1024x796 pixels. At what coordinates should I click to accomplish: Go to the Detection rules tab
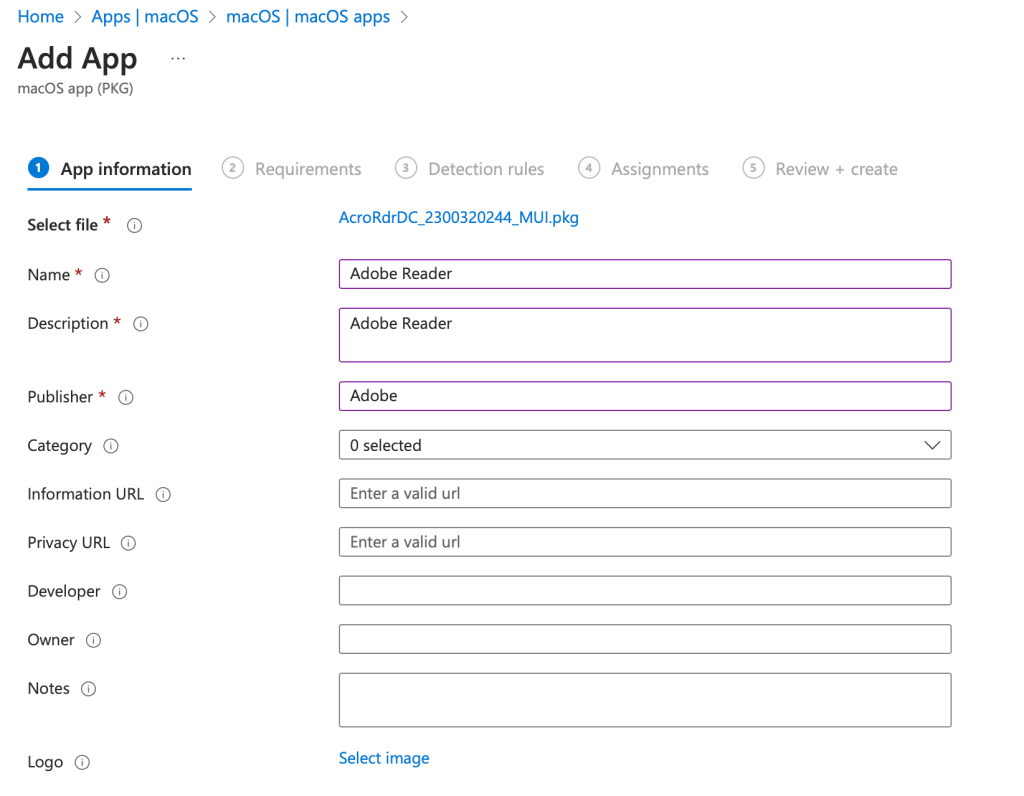pos(470,169)
